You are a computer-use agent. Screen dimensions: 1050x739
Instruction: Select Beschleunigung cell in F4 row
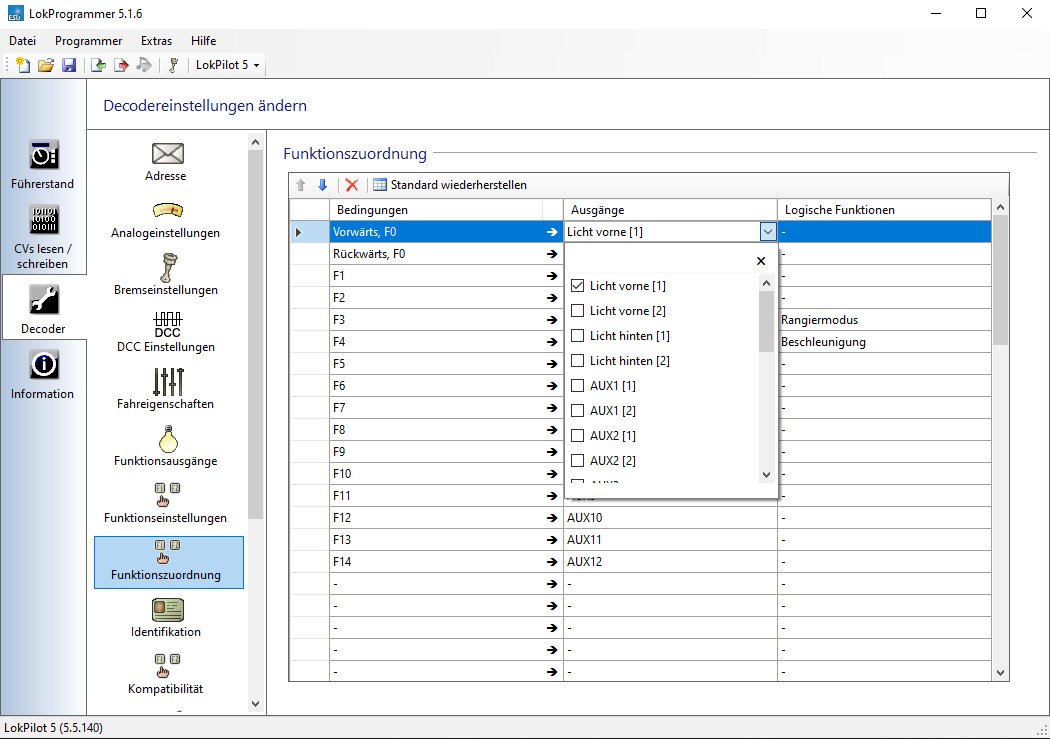884,342
